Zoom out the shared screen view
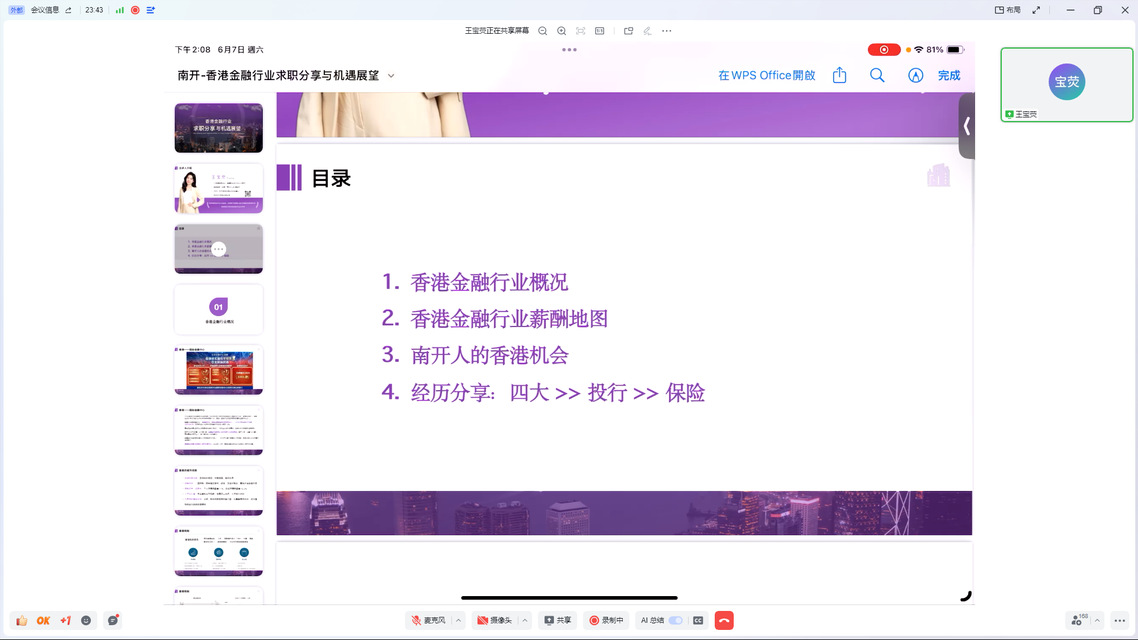The image size is (1138, 640). [x=543, y=31]
